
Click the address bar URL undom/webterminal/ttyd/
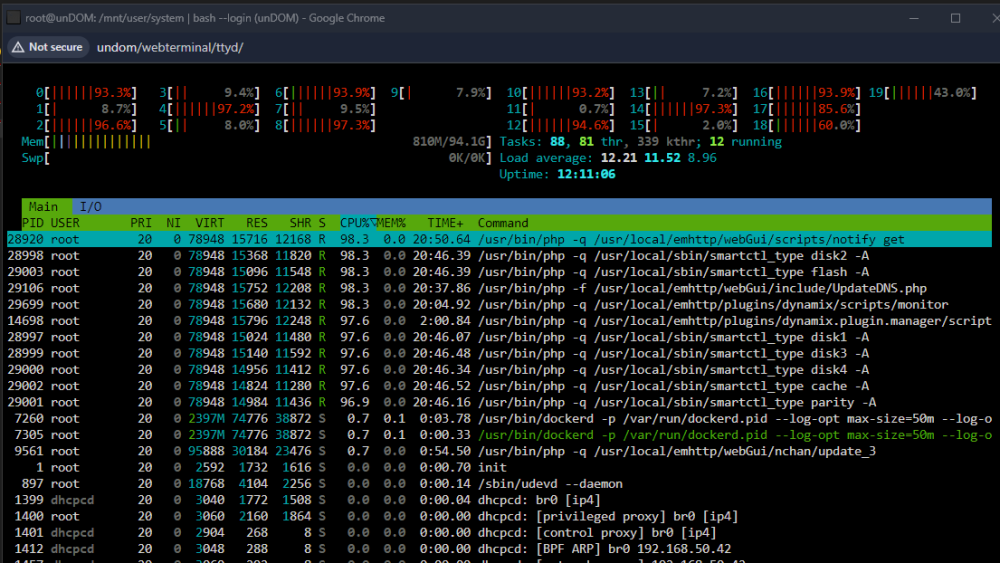point(170,48)
